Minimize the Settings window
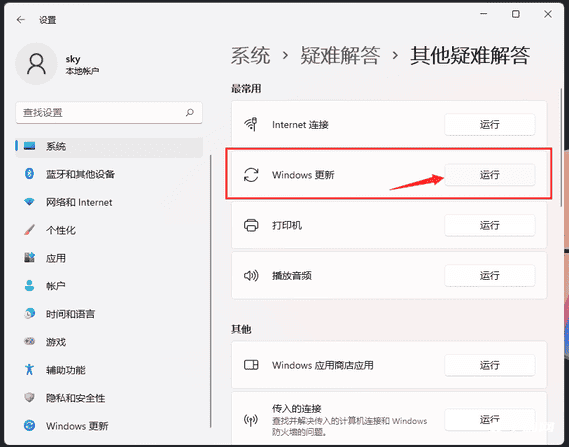This screenshot has width=569, height=447. pyautogui.click(x=483, y=14)
